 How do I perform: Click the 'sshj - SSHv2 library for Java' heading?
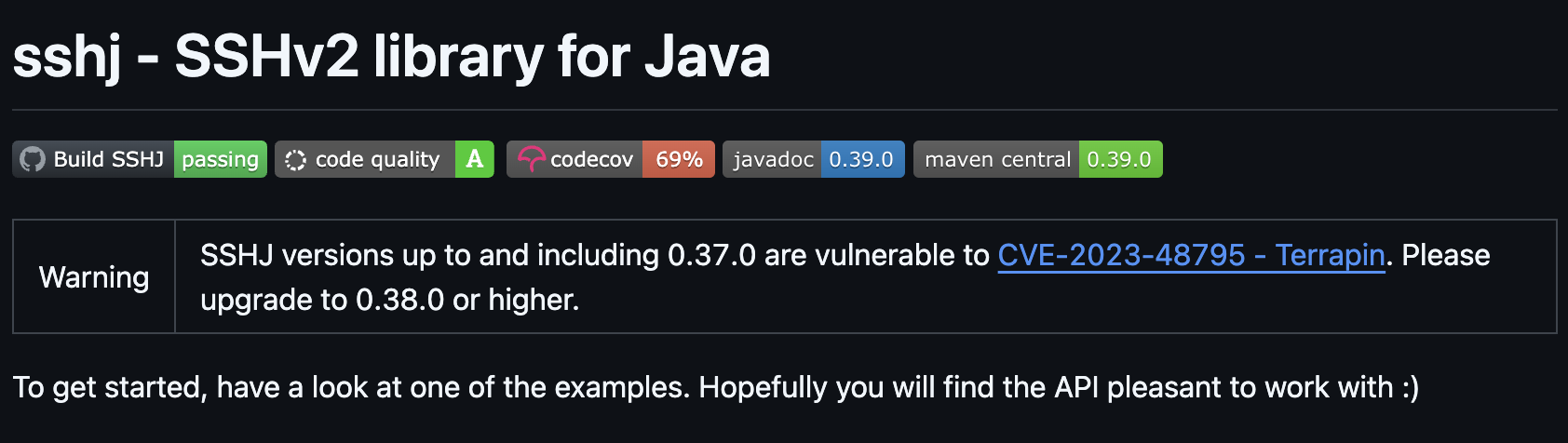392,56
